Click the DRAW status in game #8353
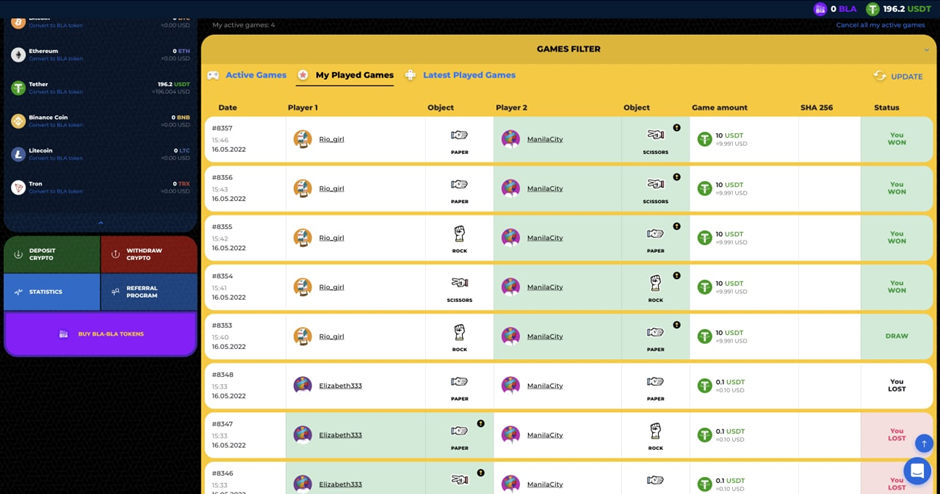Image resolution: width=940 pixels, height=494 pixels. pos(896,336)
